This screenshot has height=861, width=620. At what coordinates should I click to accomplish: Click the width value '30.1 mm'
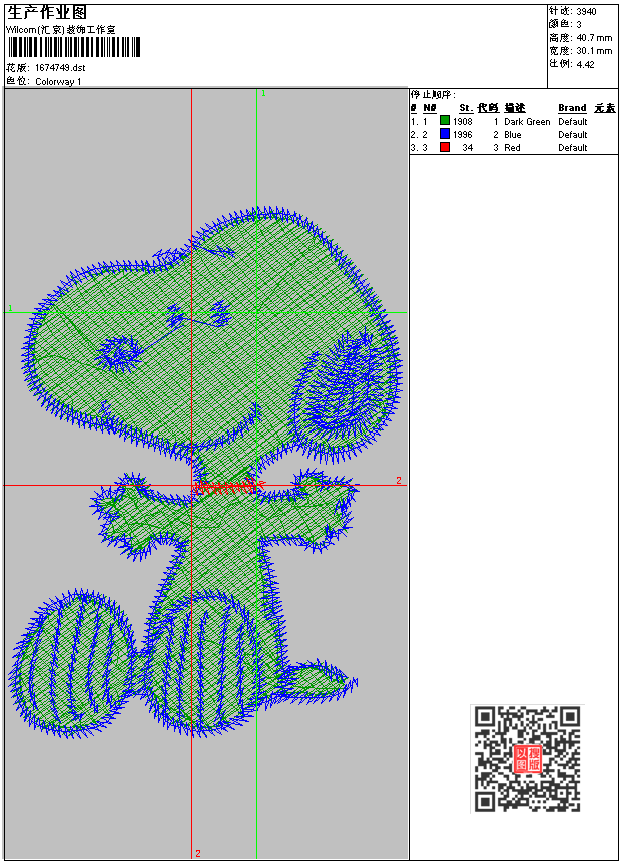(x=594, y=51)
